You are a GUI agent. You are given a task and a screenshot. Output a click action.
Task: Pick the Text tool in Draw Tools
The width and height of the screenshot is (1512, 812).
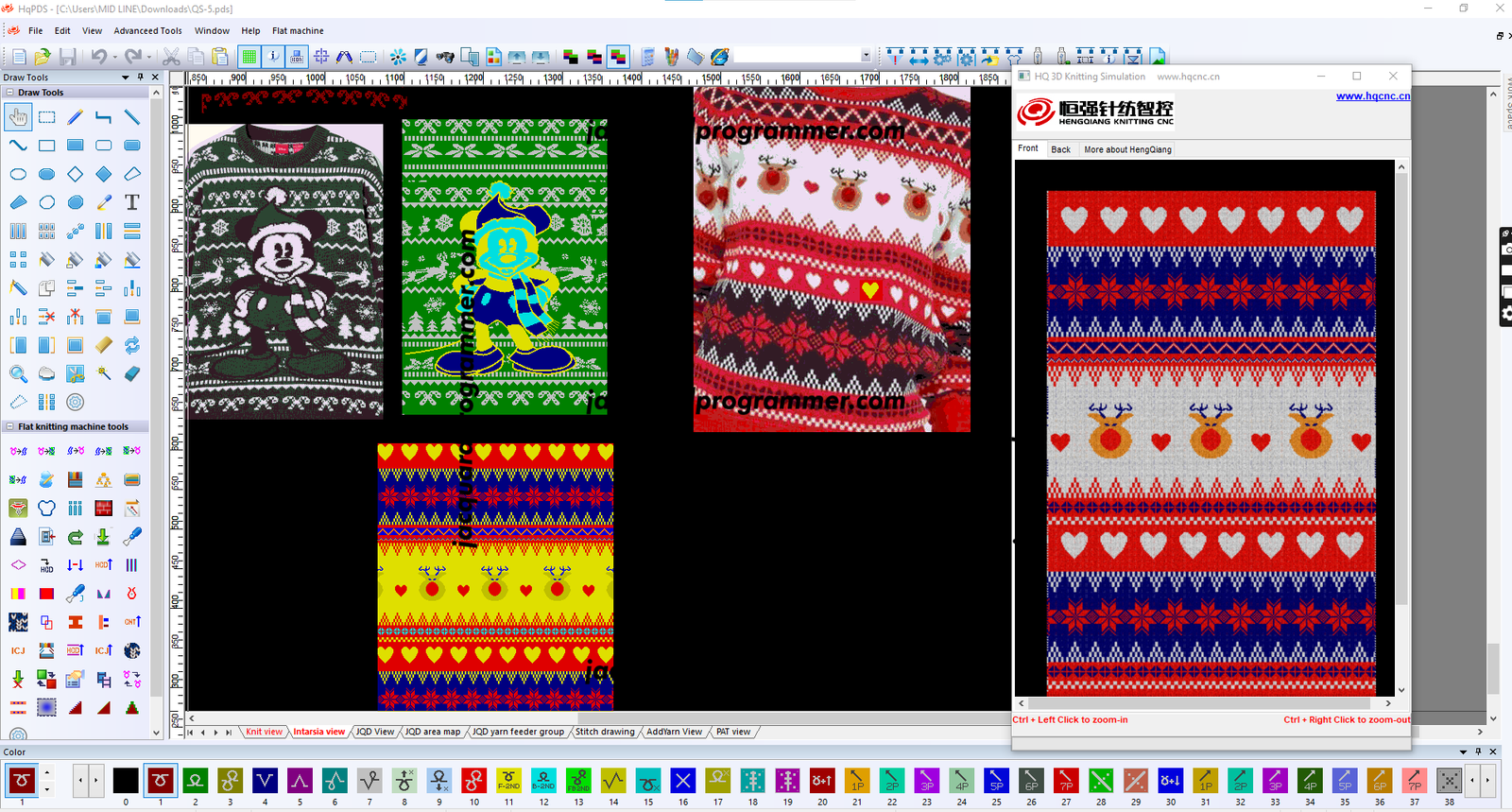coord(132,202)
